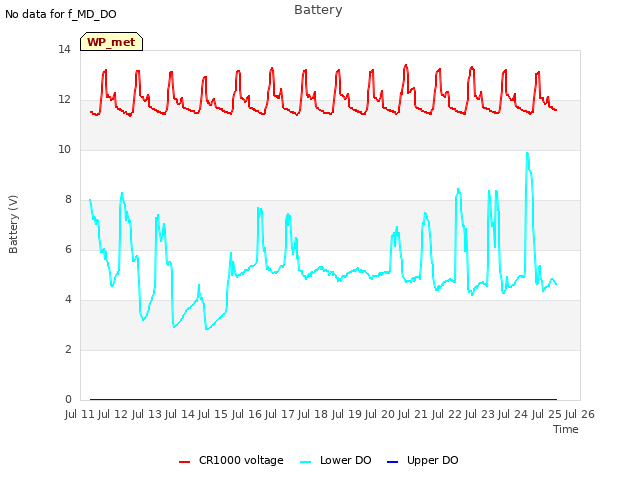Click the Jul 26 x-axis tick label

coord(580,414)
